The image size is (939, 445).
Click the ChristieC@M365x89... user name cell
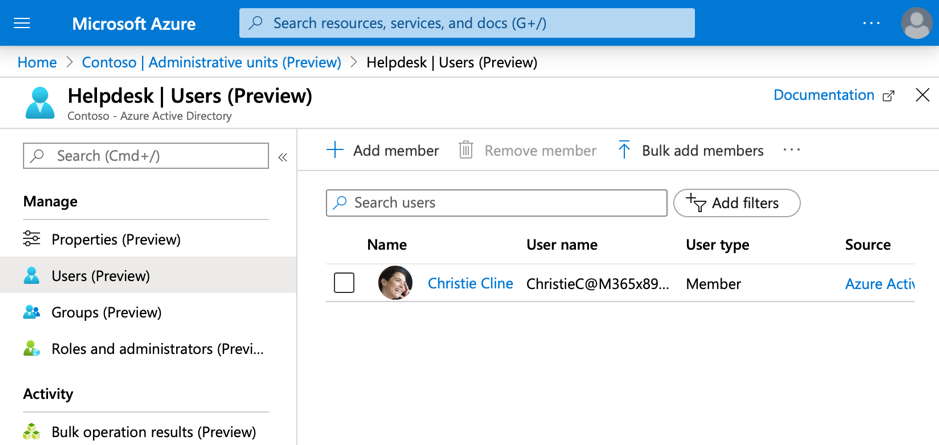(598, 283)
